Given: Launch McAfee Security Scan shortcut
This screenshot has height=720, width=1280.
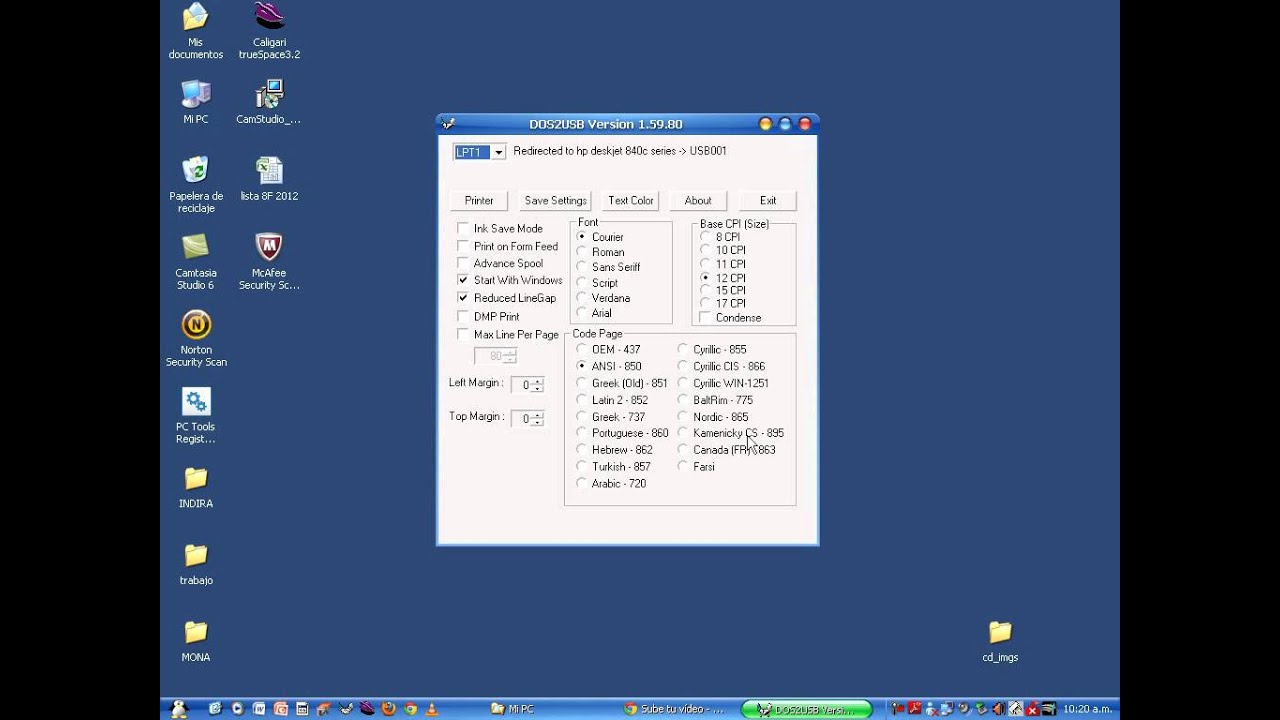Looking at the screenshot, I should [x=269, y=262].
